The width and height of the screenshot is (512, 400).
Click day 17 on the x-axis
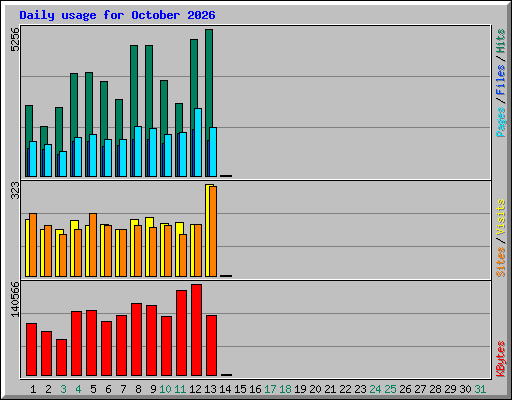(x=270, y=389)
